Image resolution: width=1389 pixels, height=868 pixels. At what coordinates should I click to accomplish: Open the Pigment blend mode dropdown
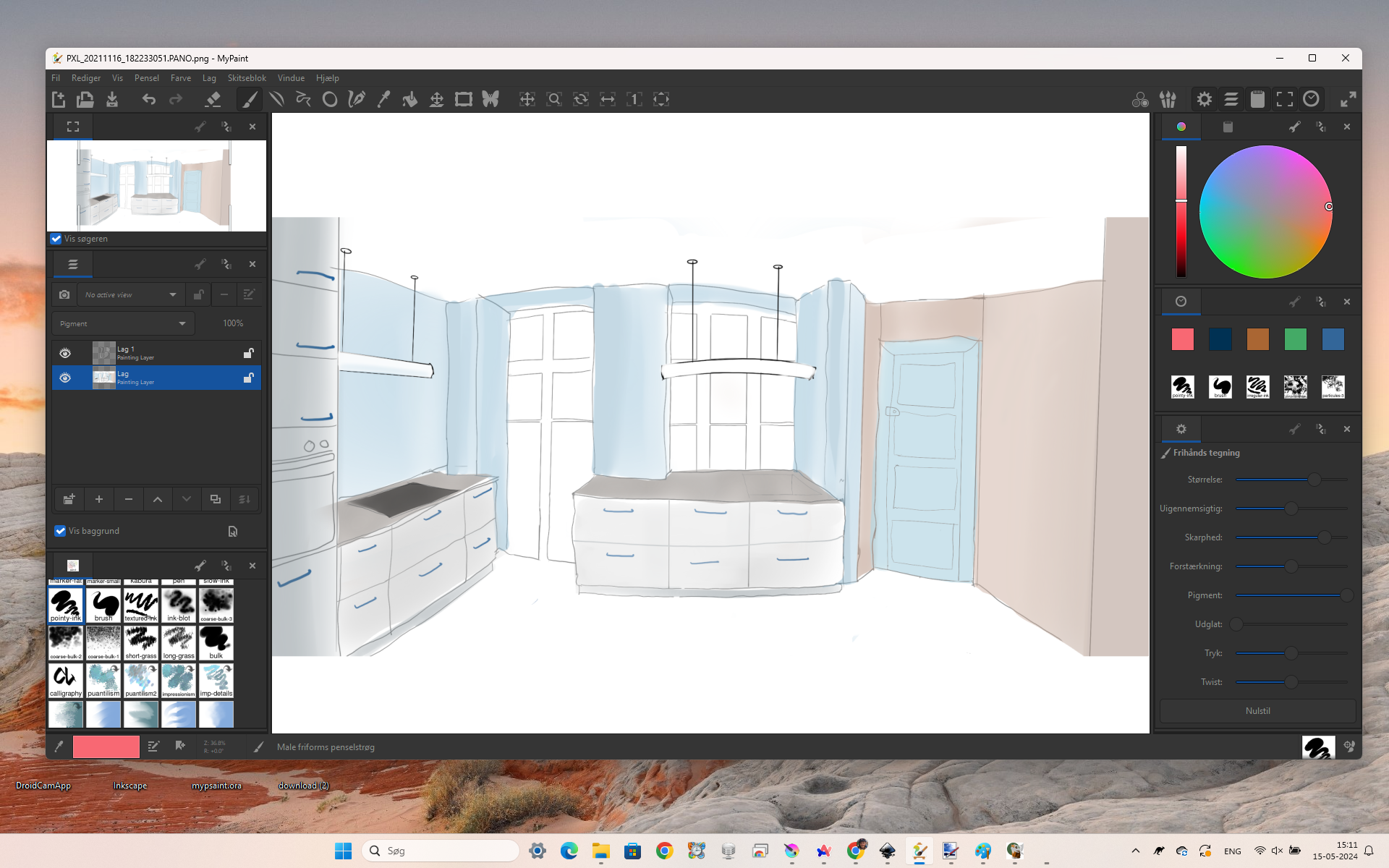[x=123, y=323]
